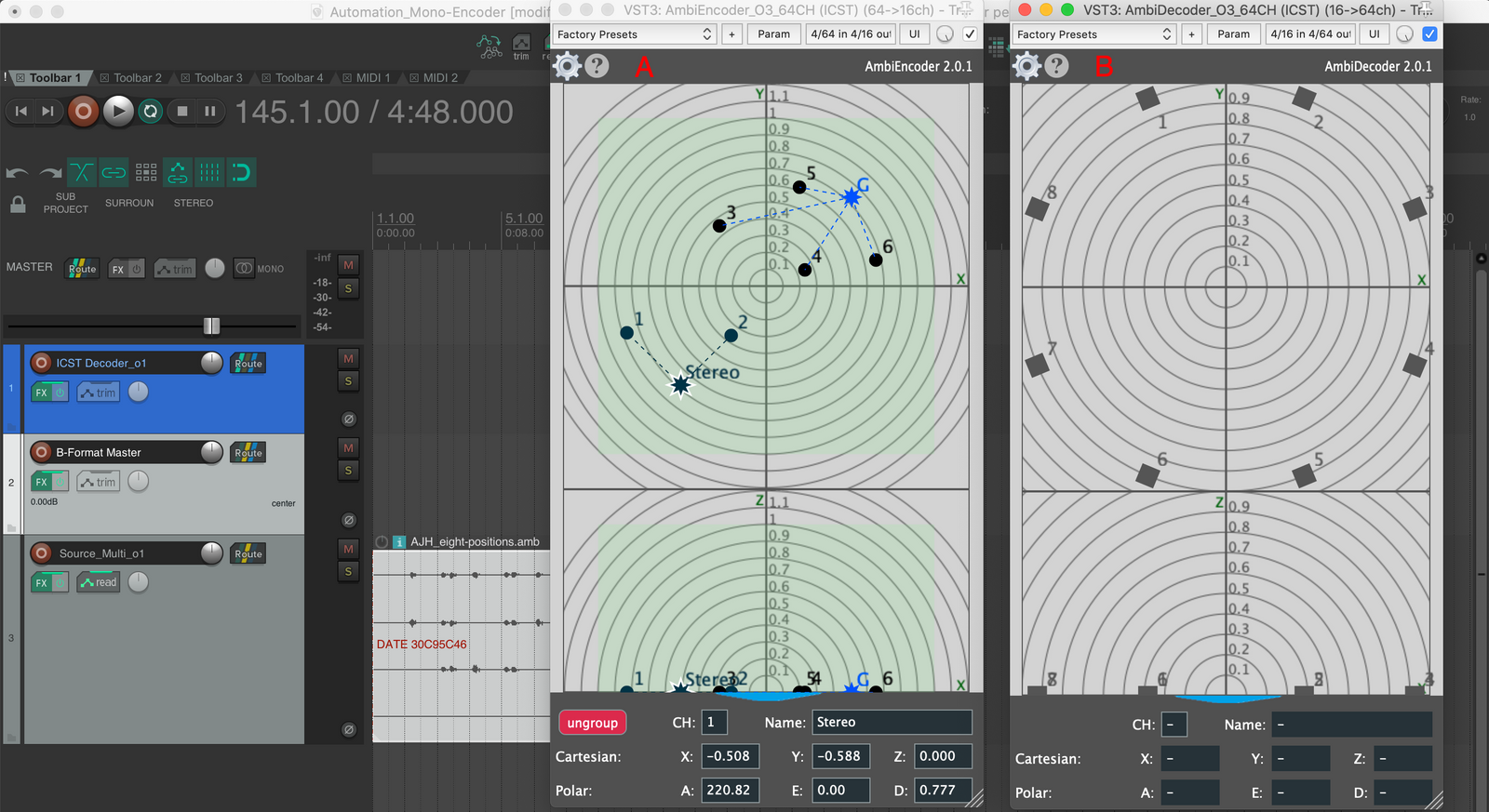This screenshot has width=1489, height=812.
Task: Click the MASTER volume fader handle
Action: tap(211, 326)
